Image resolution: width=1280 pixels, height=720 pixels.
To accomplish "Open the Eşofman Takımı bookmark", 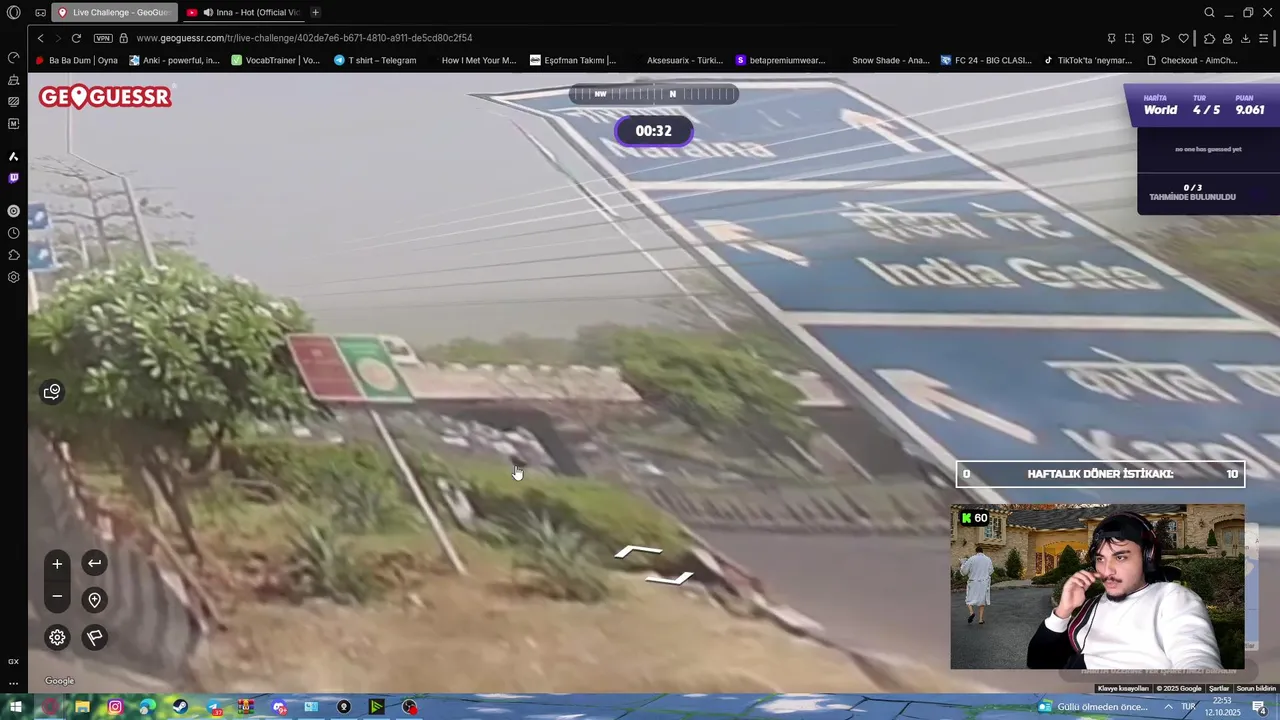I will pos(573,60).
